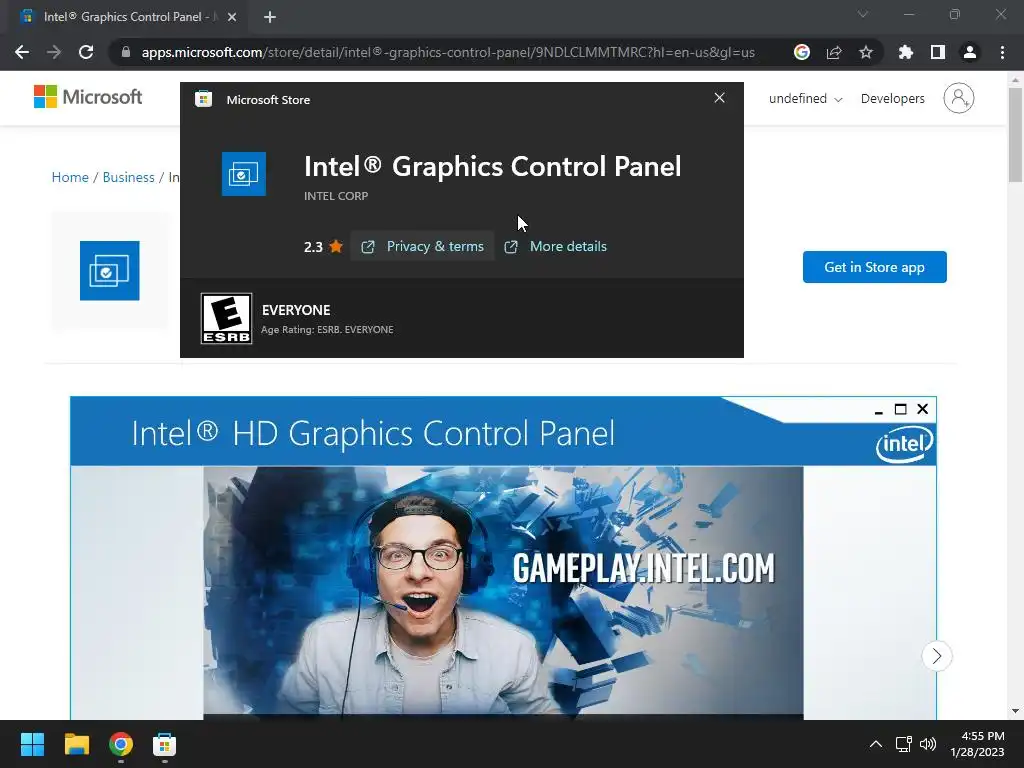
Task: Click the sign-in account avatar icon
Action: [x=958, y=98]
